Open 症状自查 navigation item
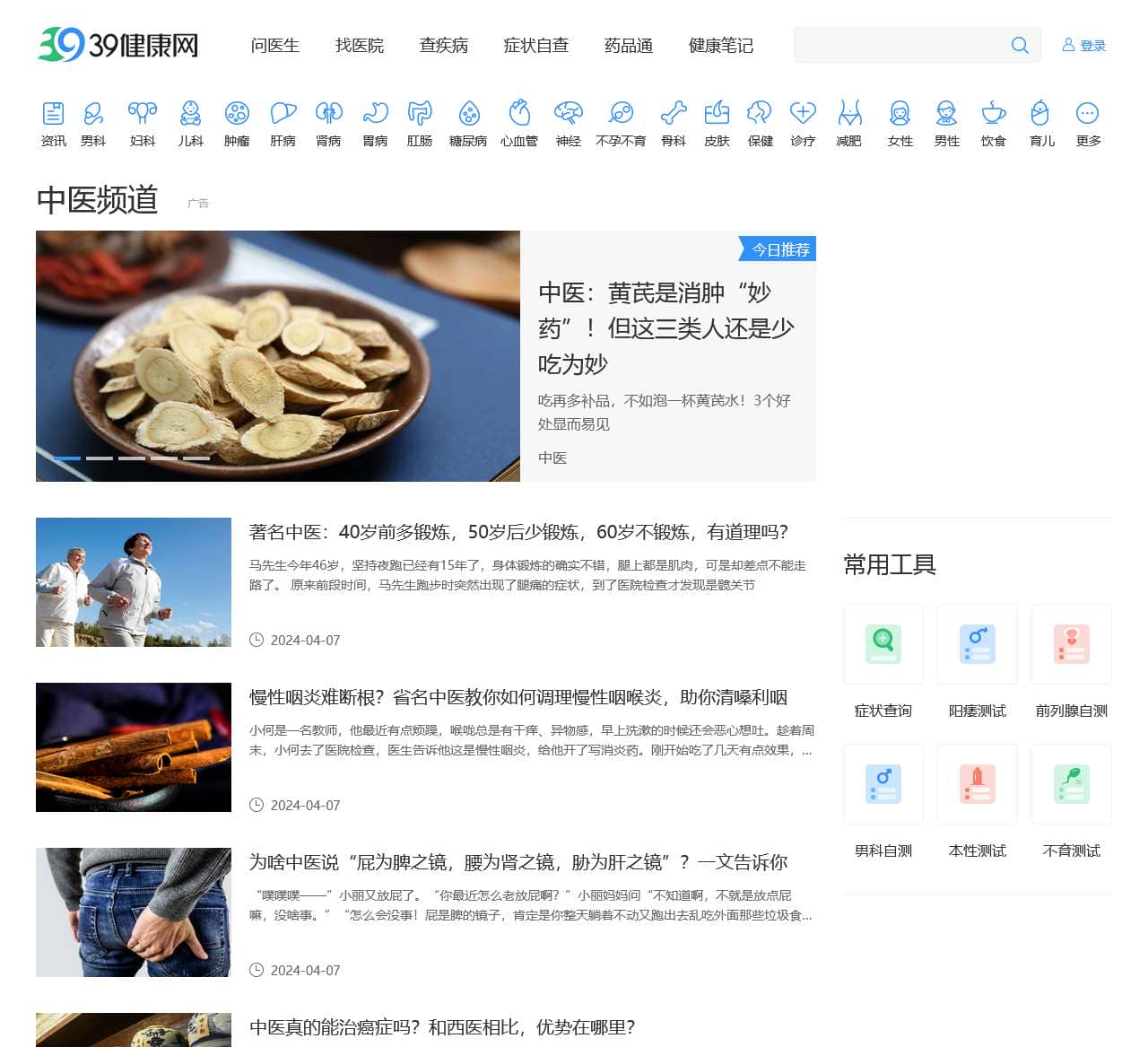 coord(536,46)
